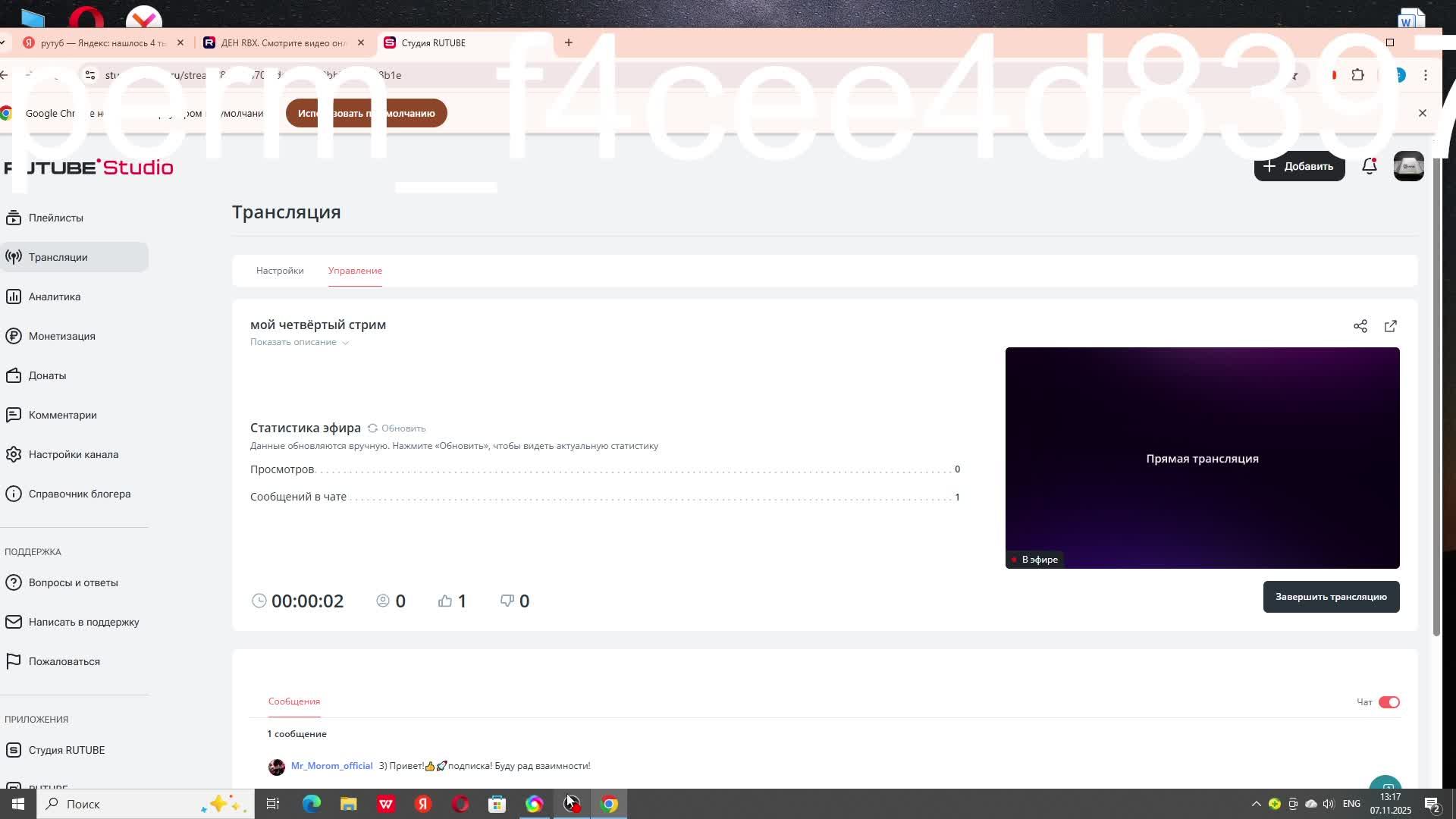
Task: Open Аналитика in the sidebar
Action: coord(55,297)
